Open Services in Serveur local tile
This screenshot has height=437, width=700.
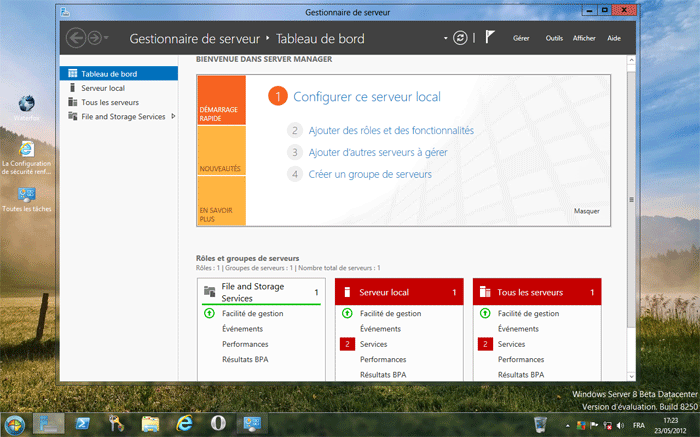tap(374, 344)
